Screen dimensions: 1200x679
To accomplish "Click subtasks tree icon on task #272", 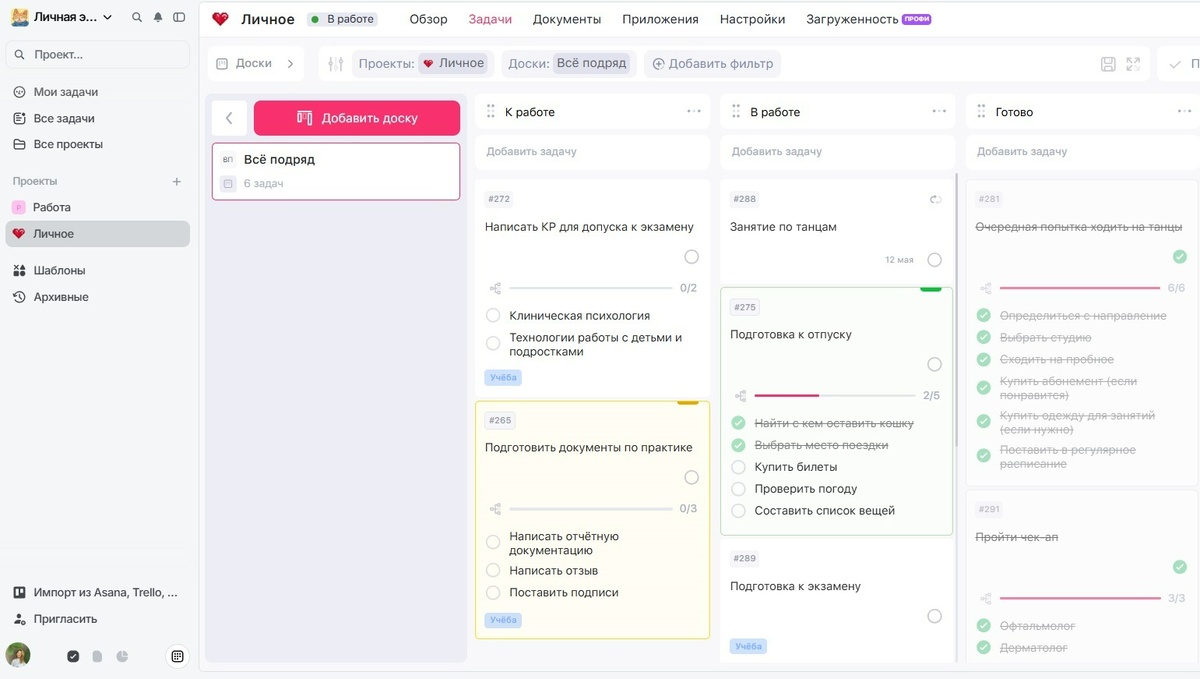I will click(x=495, y=288).
